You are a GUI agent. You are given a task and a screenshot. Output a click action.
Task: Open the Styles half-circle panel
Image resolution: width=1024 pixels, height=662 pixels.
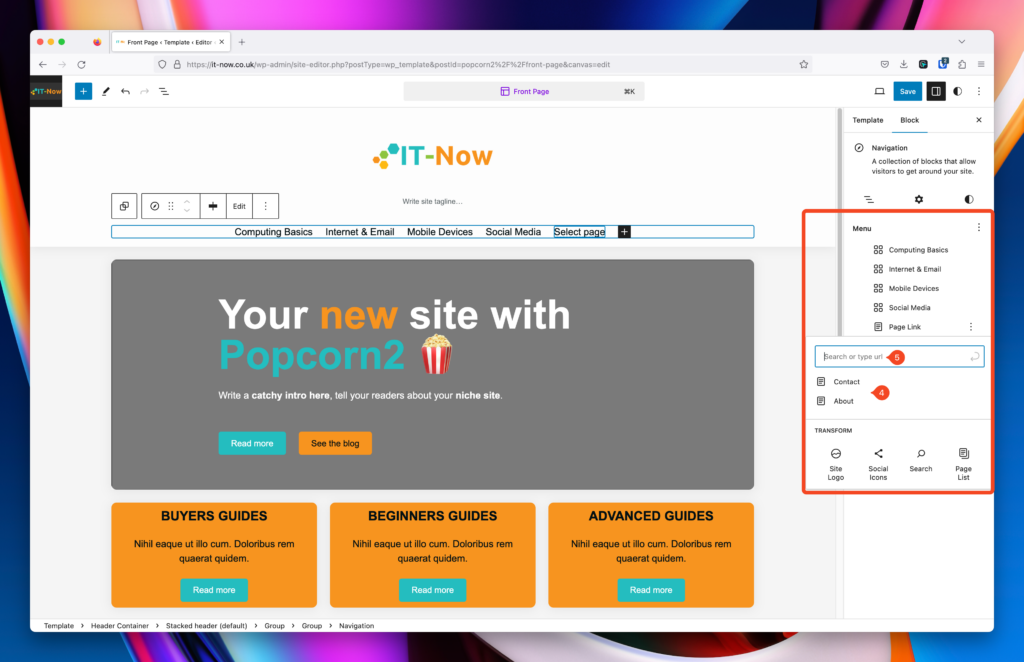click(957, 91)
